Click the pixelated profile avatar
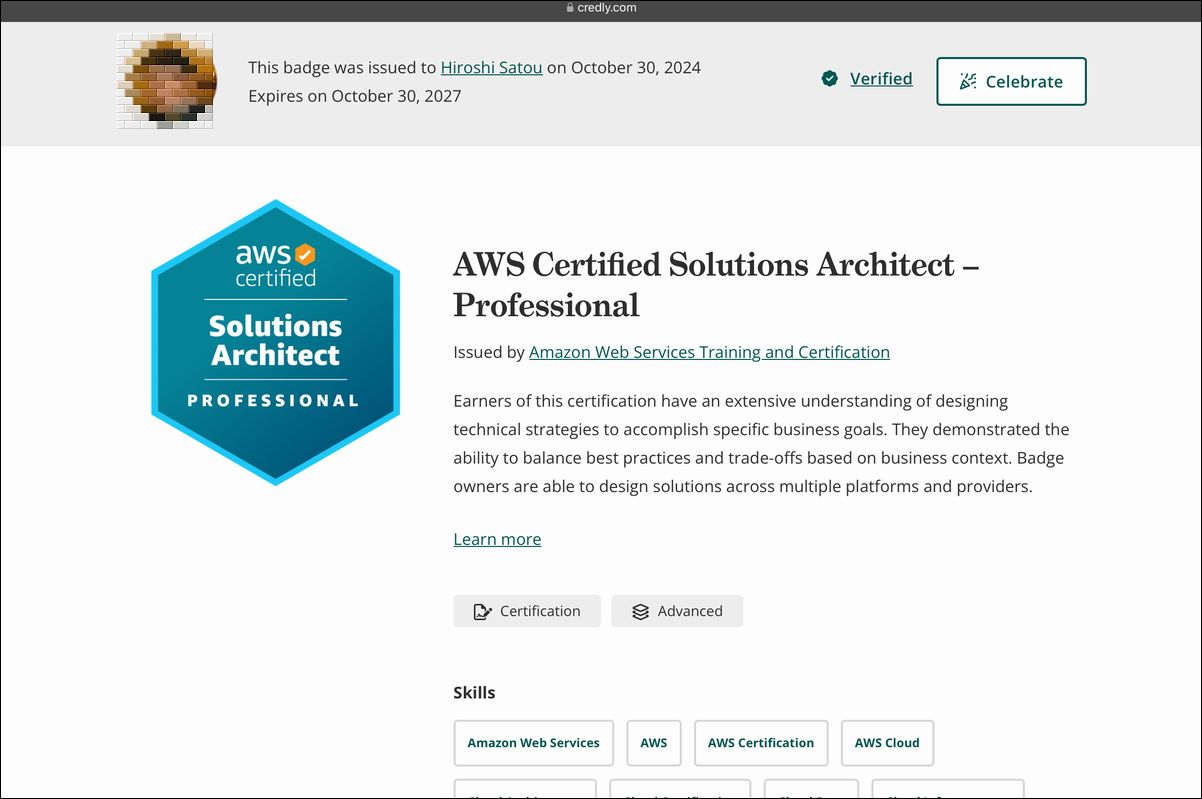This screenshot has height=799, width=1202. [x=166, y=81]
